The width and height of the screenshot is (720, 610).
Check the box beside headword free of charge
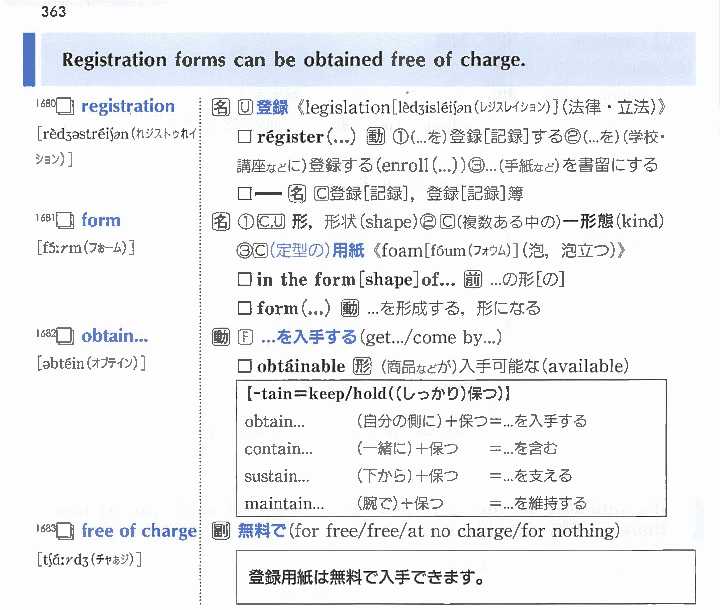click(66, 532)
